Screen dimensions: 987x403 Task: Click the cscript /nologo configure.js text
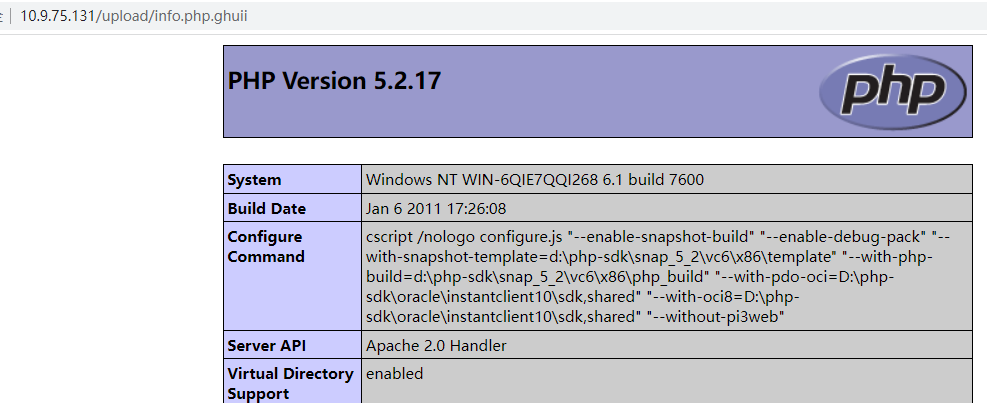(464, 237)
